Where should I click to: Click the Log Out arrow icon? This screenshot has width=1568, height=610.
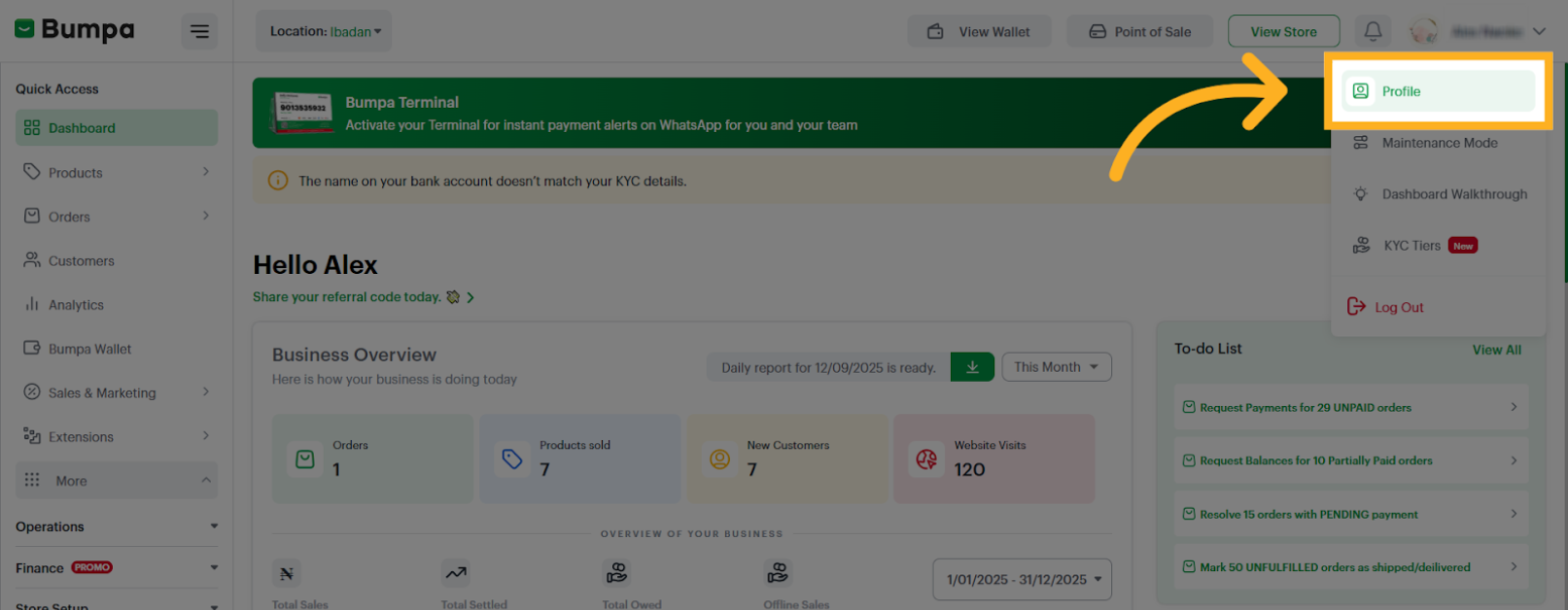pos(1356,306)
